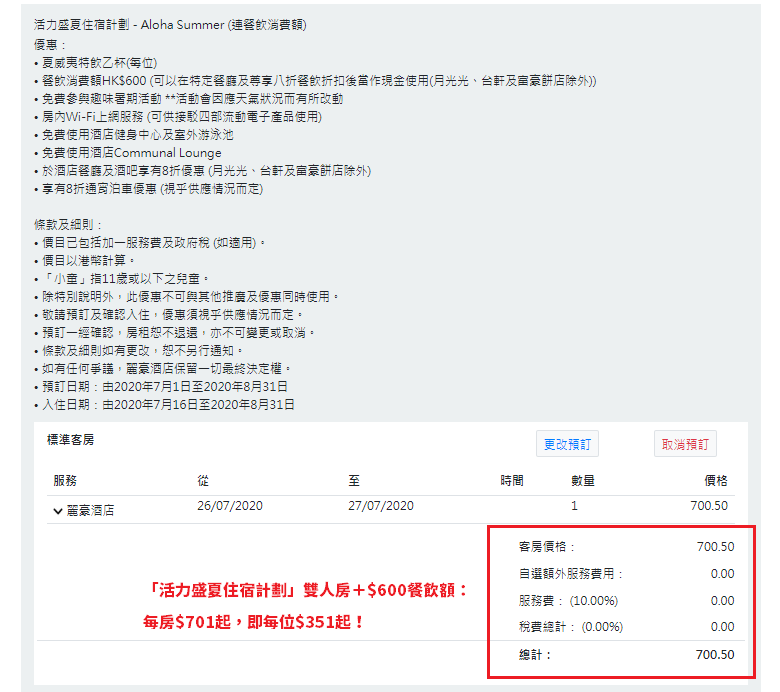Click the 總計 label
This screenshot has height=692, width=780.
tap(535, 655)
